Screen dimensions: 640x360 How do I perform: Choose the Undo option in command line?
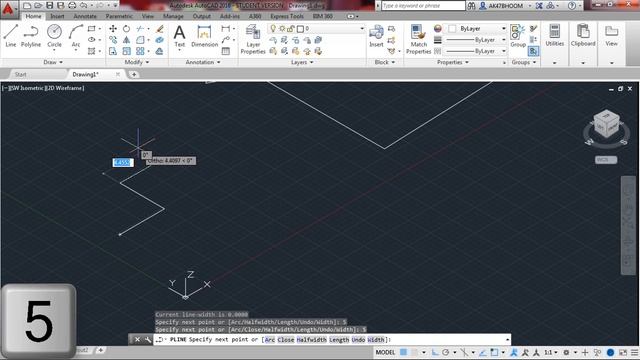(x=358, y=340)
